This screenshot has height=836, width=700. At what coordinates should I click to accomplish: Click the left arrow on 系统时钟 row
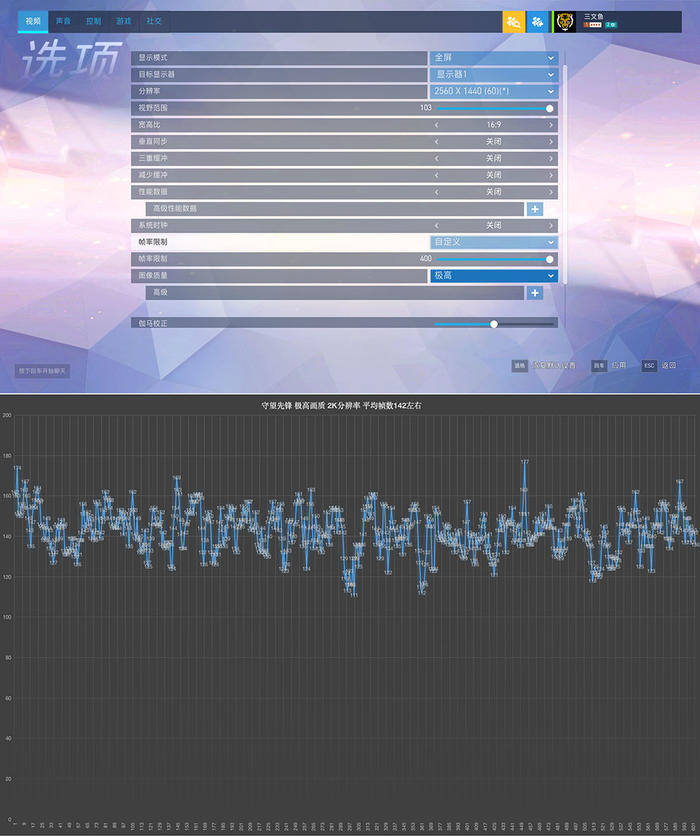pyautogui.click(x=437, y=226)
